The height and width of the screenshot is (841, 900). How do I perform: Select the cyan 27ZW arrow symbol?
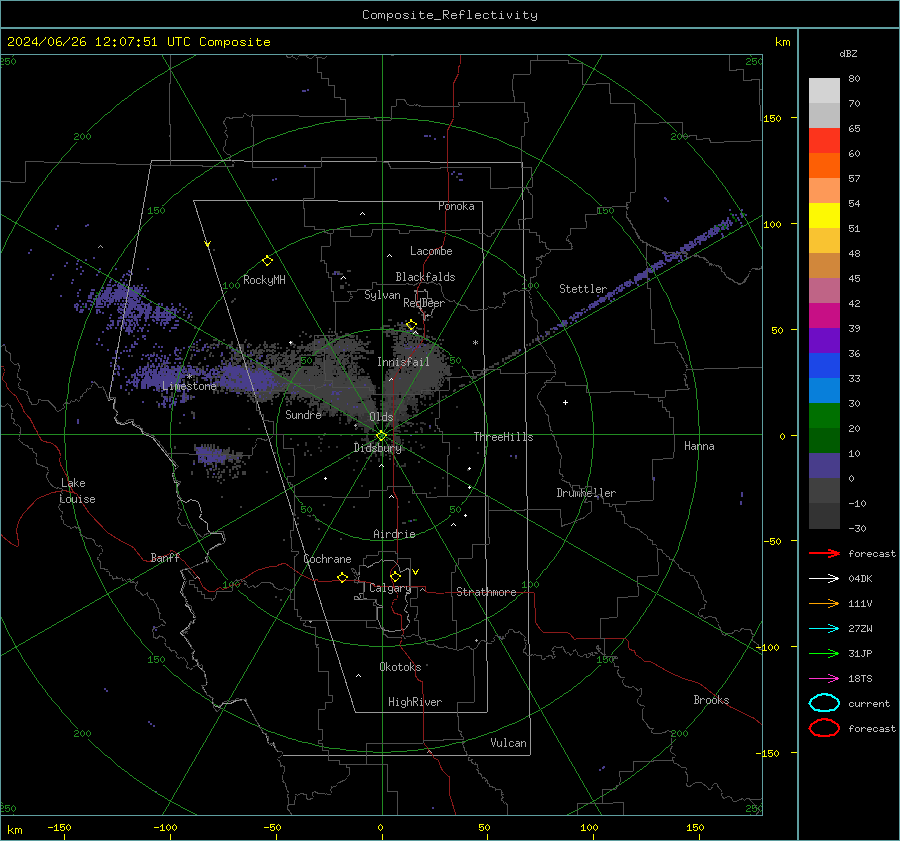click(x=824, y=629)
